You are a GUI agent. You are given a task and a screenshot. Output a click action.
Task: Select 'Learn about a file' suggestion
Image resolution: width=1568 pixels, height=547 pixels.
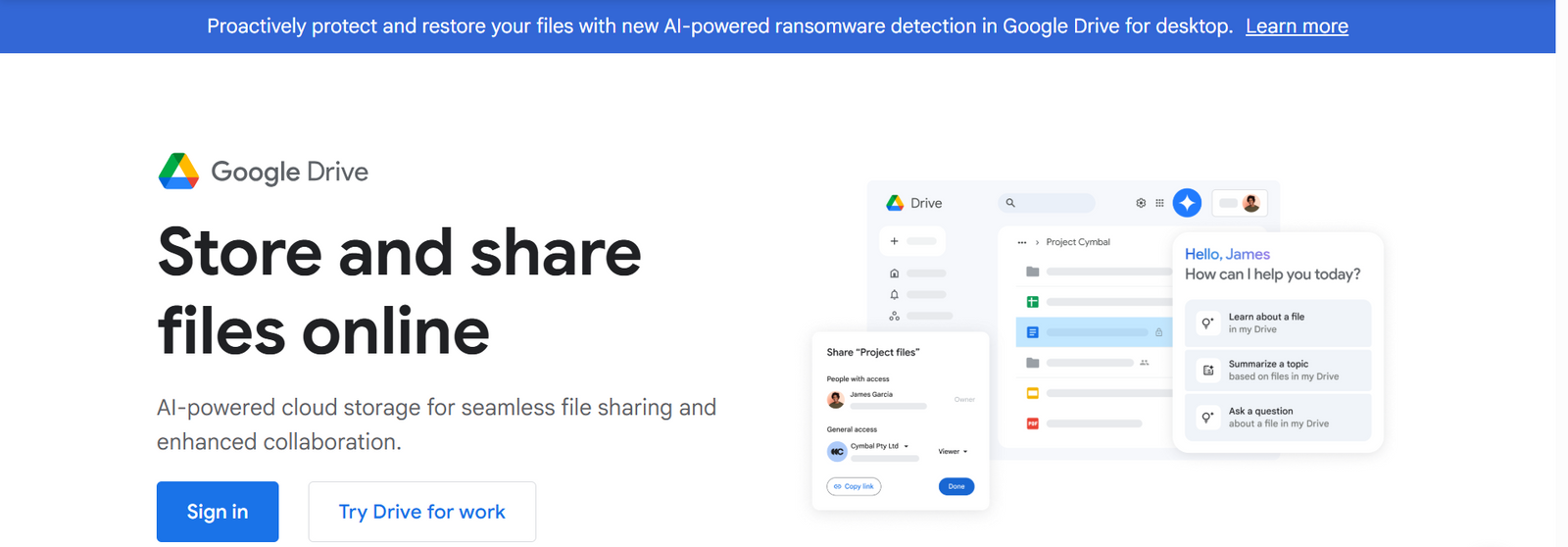[x=1277, y=323]
